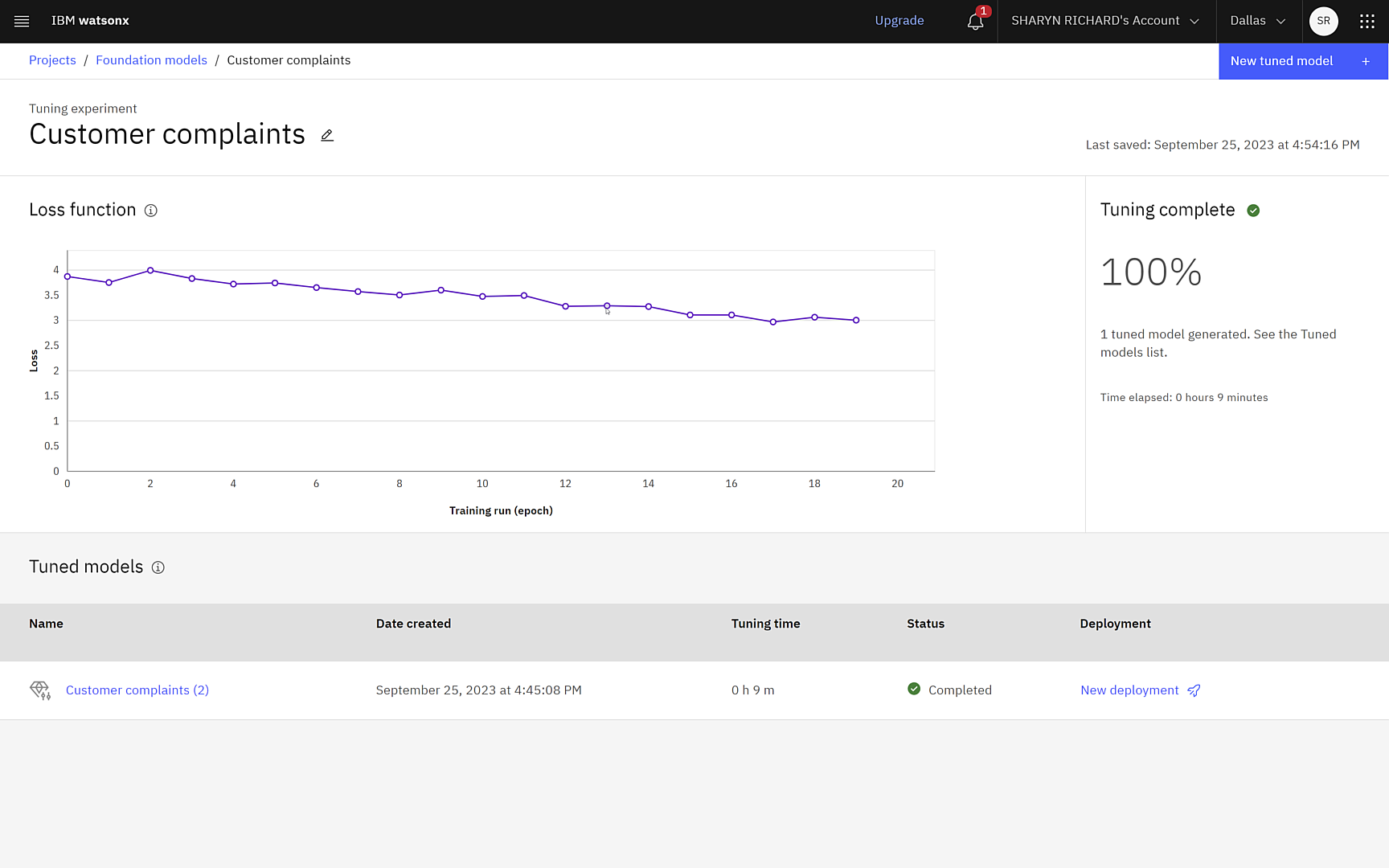Click the model icon beside Customer complaints (2)
This screenshot has height=868, width=1389.
tap(40, 690)
